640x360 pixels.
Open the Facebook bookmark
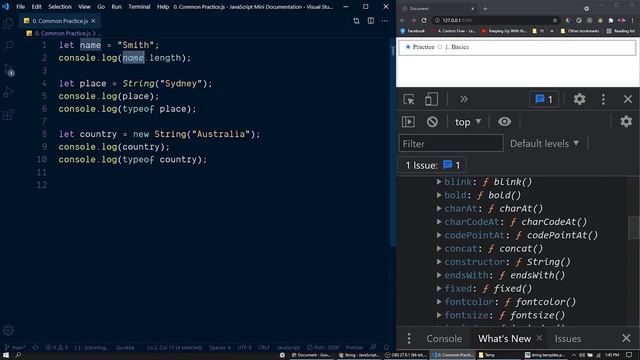click(413, 31)
